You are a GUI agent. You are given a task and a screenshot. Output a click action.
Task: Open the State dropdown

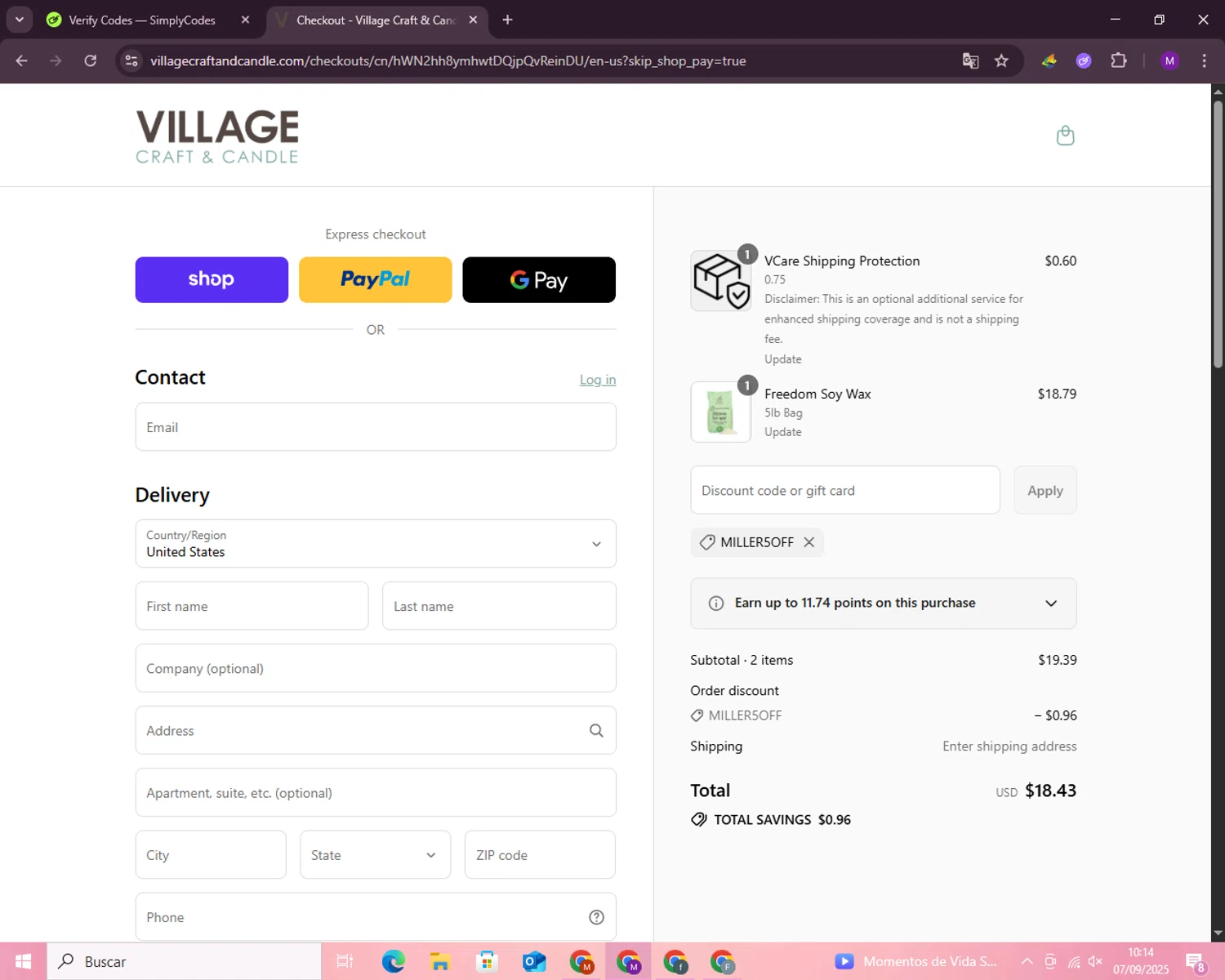[375, 855]
